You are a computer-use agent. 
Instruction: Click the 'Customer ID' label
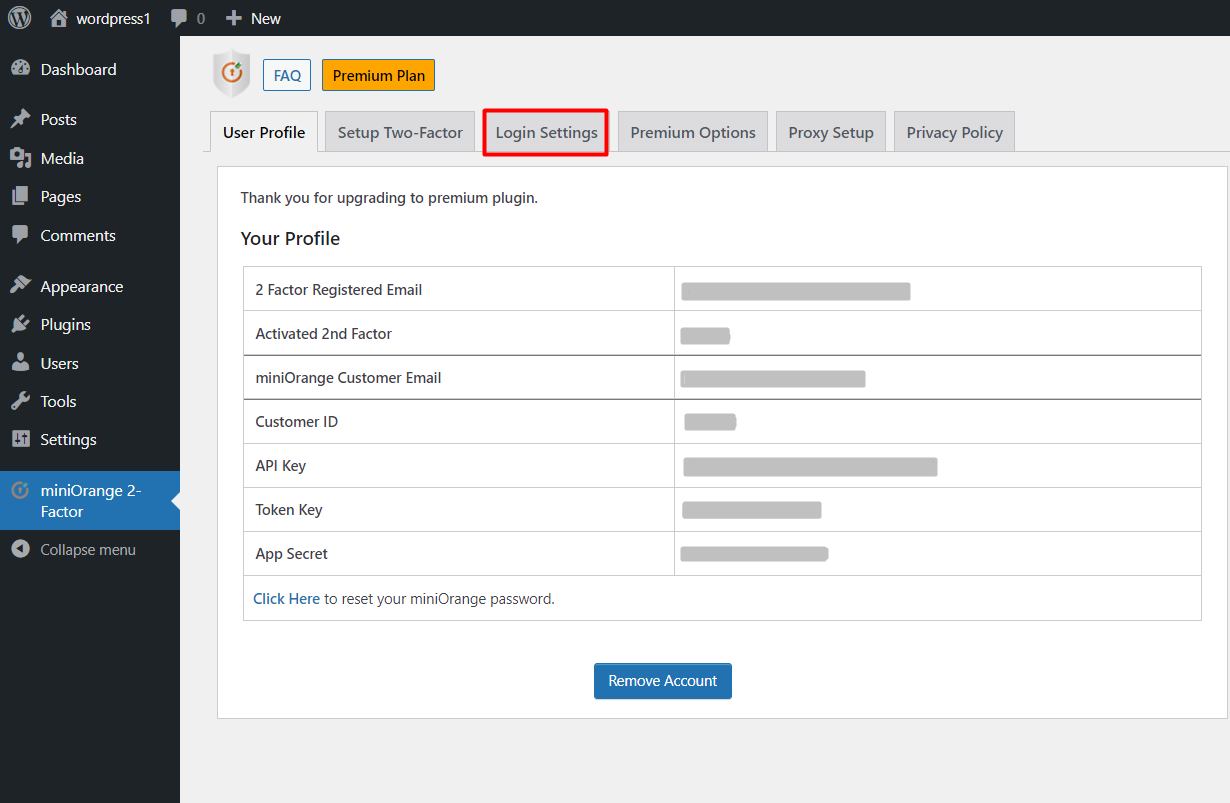pos(297,422)
